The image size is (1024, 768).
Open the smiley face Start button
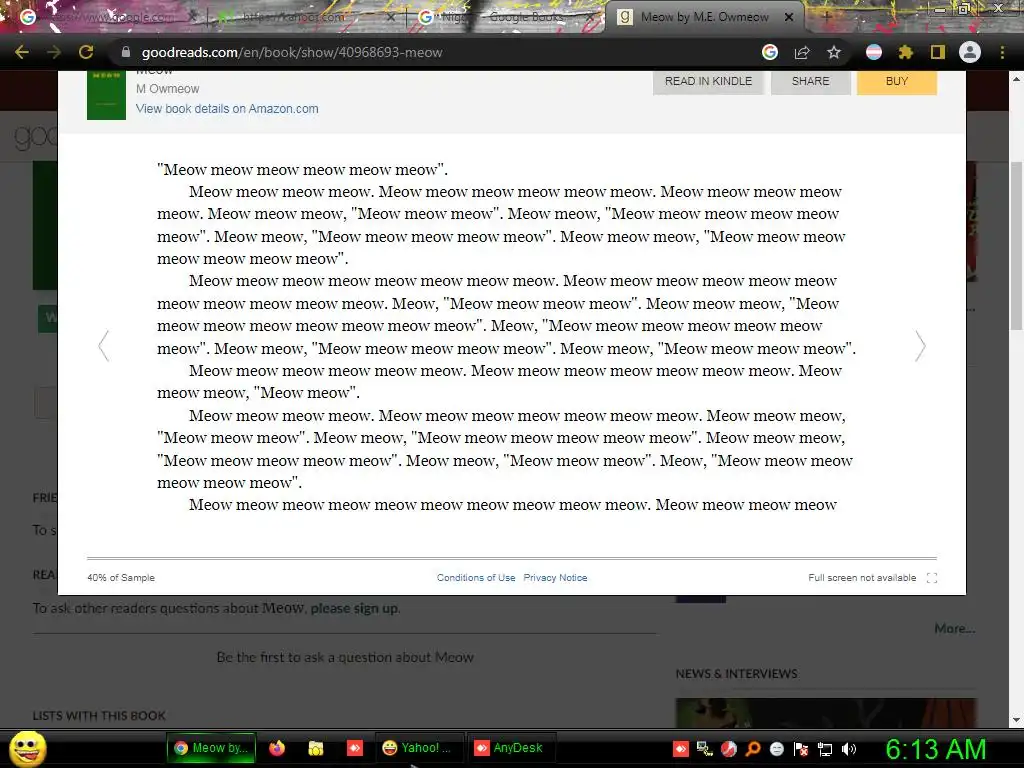tap(27, 748)
